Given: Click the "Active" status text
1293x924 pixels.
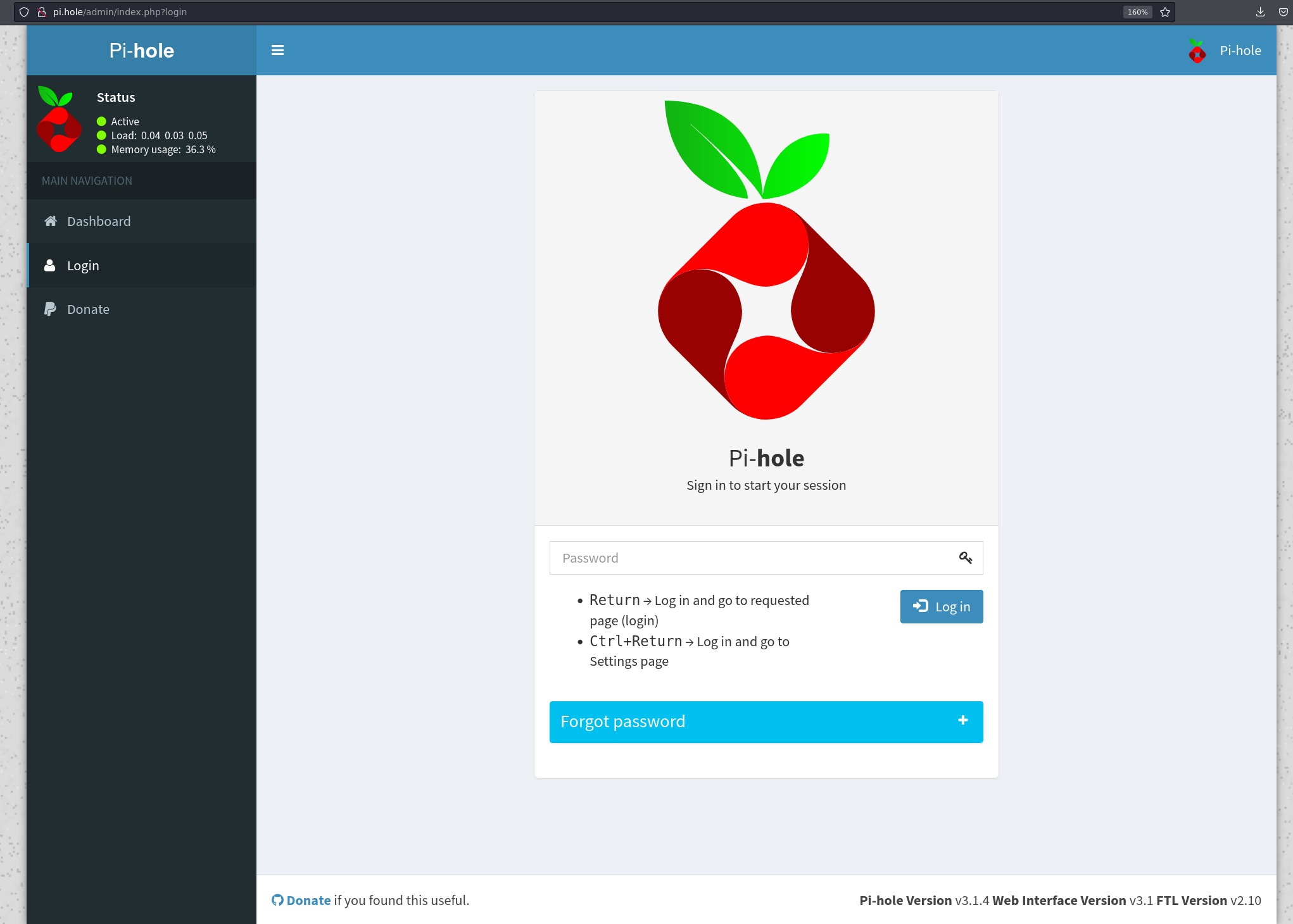Looking at the screenshot, I should click(125, 122).
